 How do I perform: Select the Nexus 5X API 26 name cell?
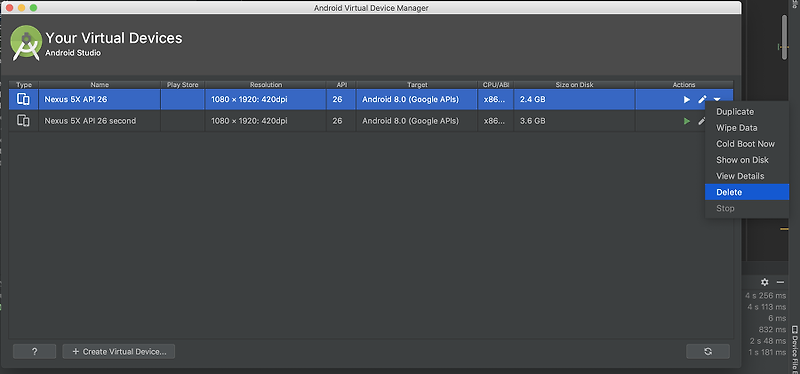[99, 99]
